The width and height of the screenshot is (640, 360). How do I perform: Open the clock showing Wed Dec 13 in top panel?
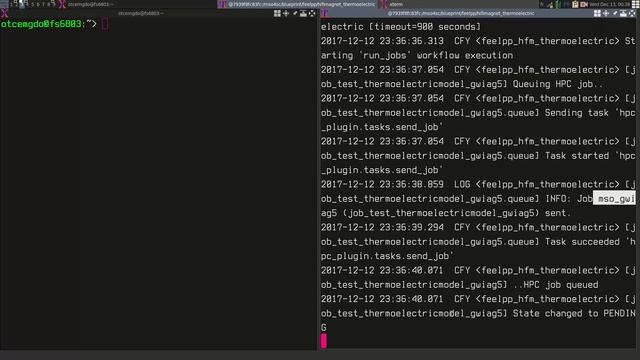(x=610, y=4)
